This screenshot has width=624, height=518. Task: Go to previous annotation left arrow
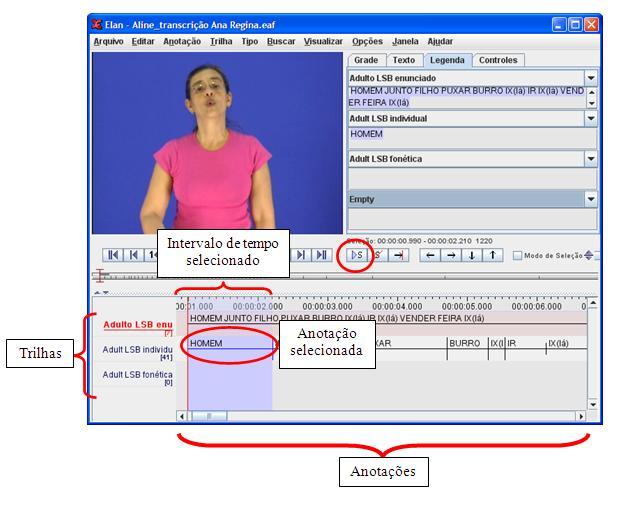430,255
